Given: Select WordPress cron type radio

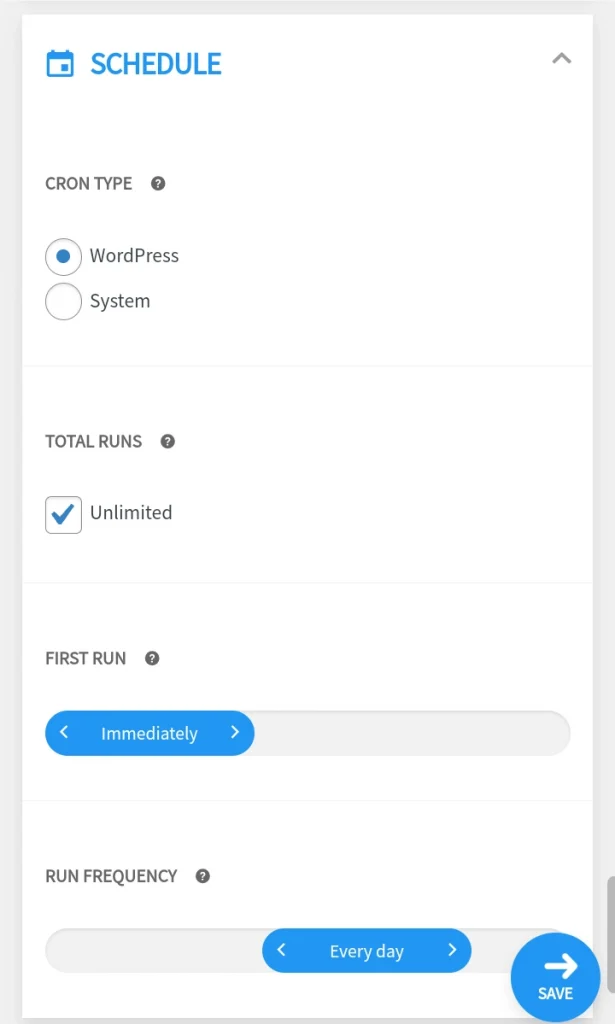Looking at the screenshot, I should (63, 257).
